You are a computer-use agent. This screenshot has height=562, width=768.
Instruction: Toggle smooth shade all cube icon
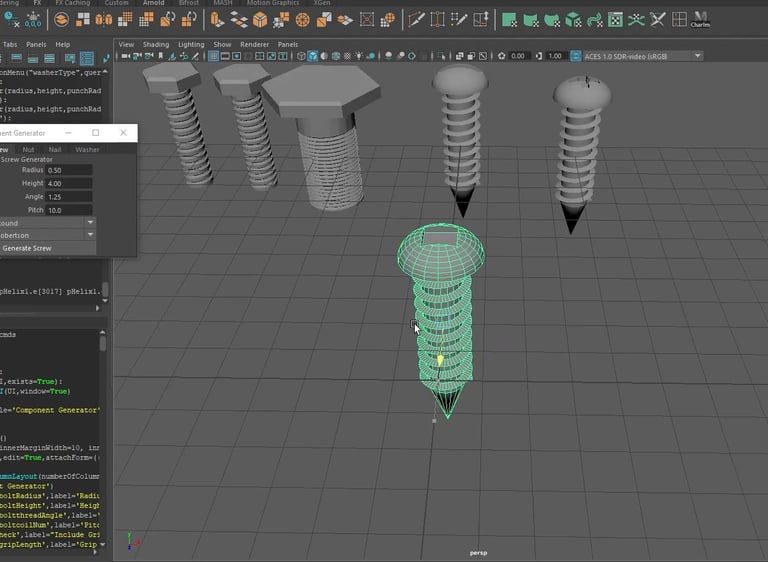[x=312, y=56]
